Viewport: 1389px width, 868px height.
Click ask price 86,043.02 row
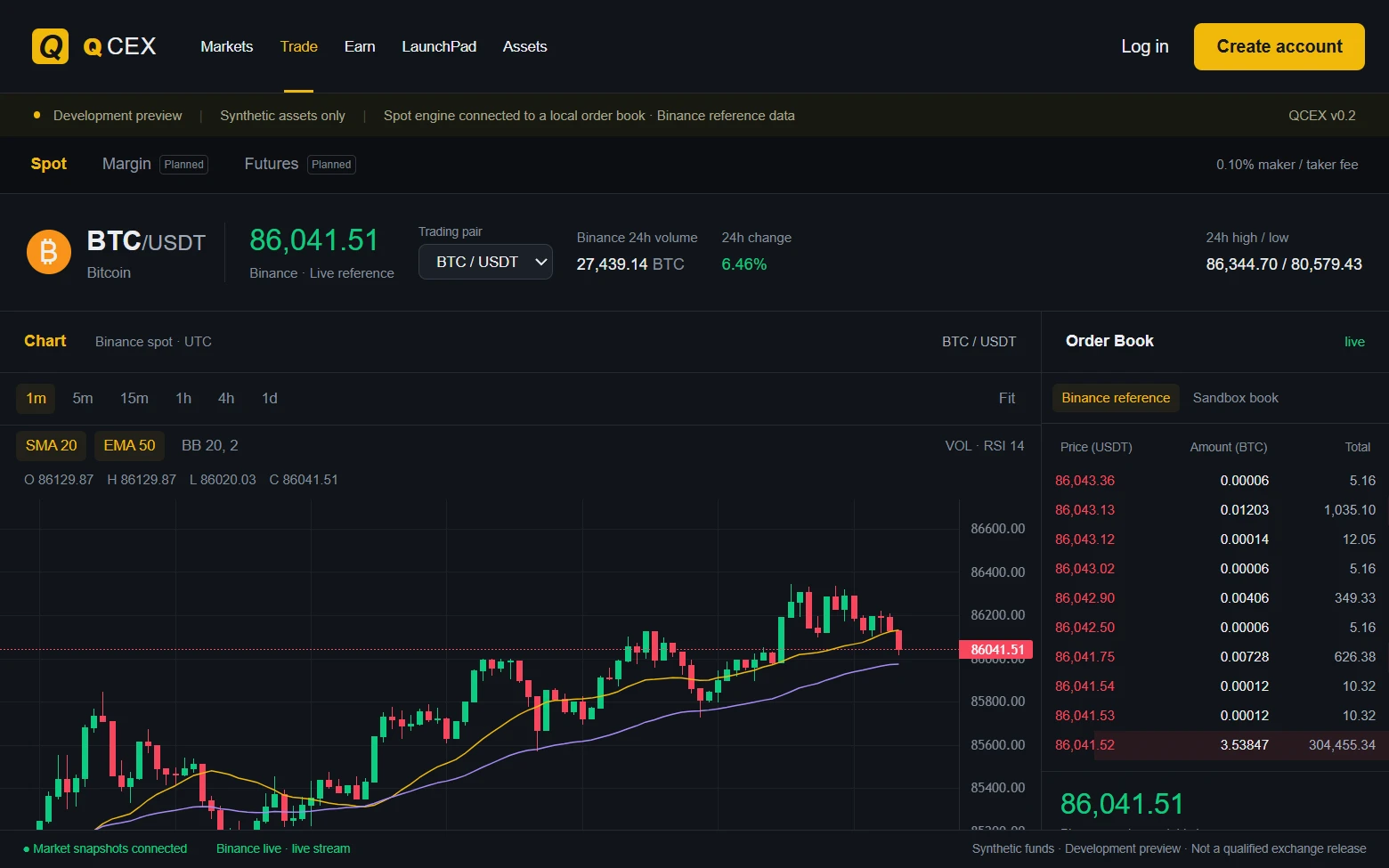click(1215, 569)
